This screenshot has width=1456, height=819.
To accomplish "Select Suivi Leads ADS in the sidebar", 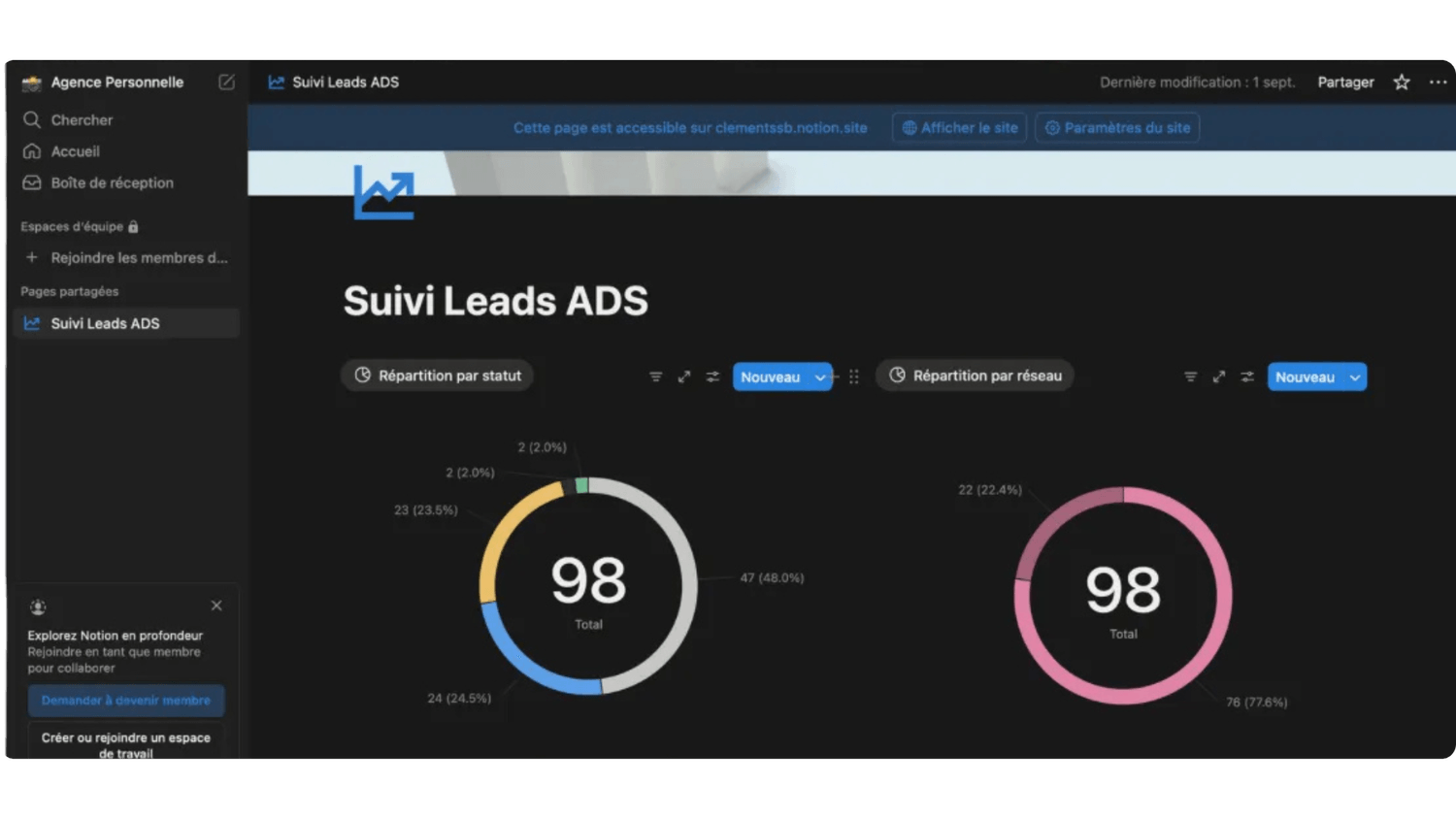I will coord(127,323).
